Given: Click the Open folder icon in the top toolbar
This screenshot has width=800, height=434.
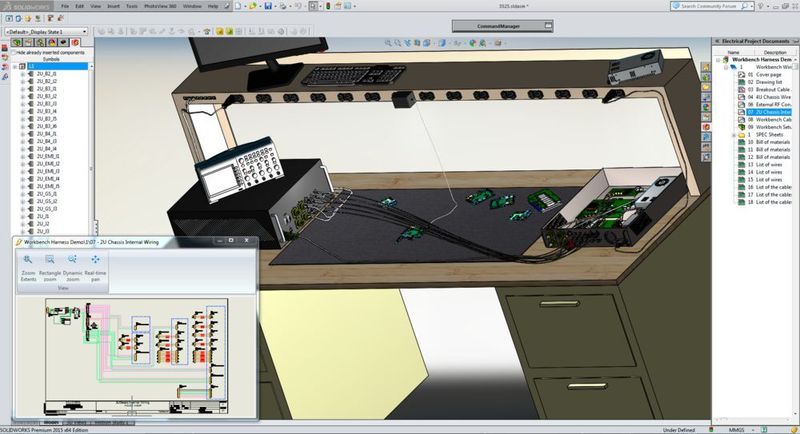Looking at the screenshot, I should coord(252,6).
